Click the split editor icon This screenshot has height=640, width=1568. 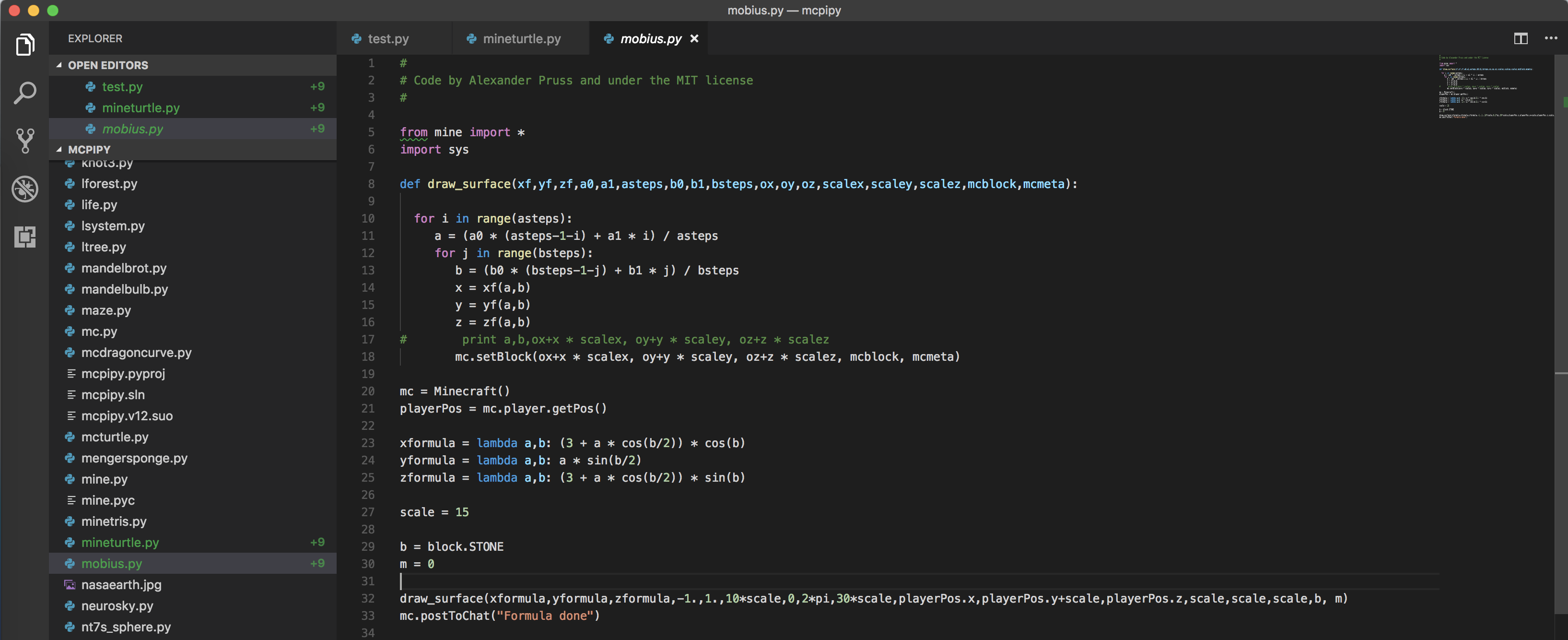click(1520, 38)
